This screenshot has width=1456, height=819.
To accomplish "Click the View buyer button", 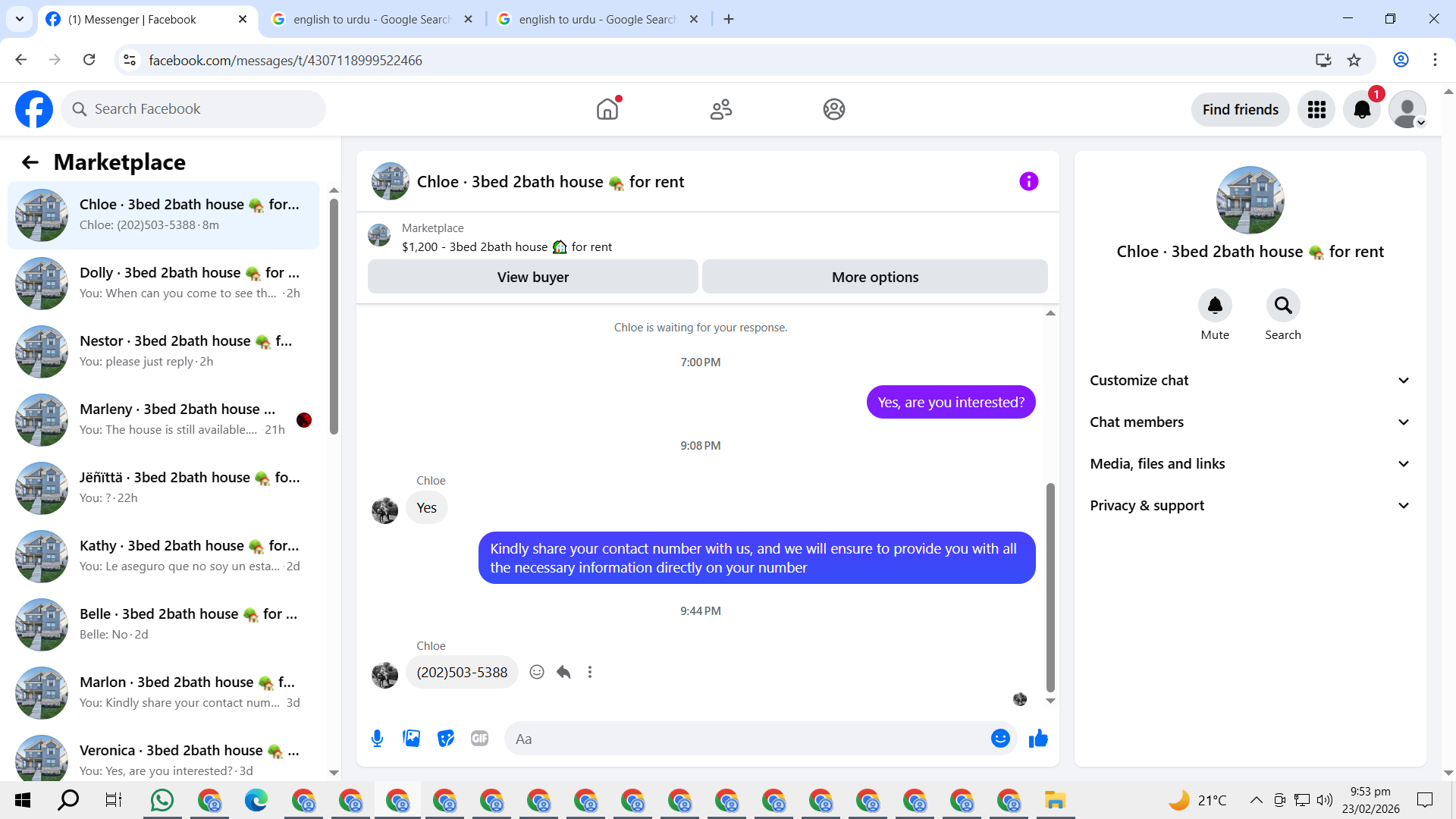I will click(532, 277).
